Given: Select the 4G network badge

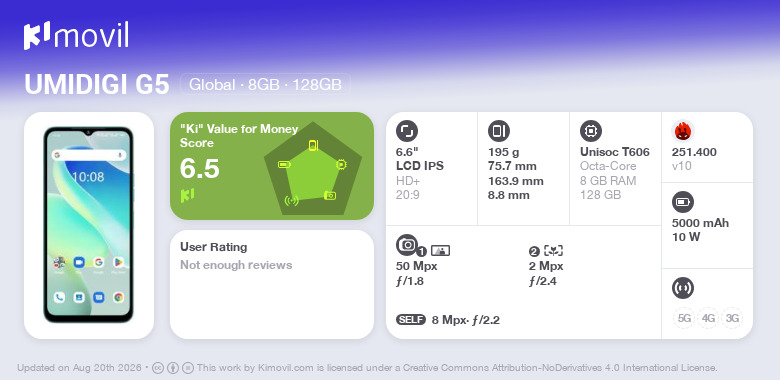Looking at the screenshot, I should [708, 318].
